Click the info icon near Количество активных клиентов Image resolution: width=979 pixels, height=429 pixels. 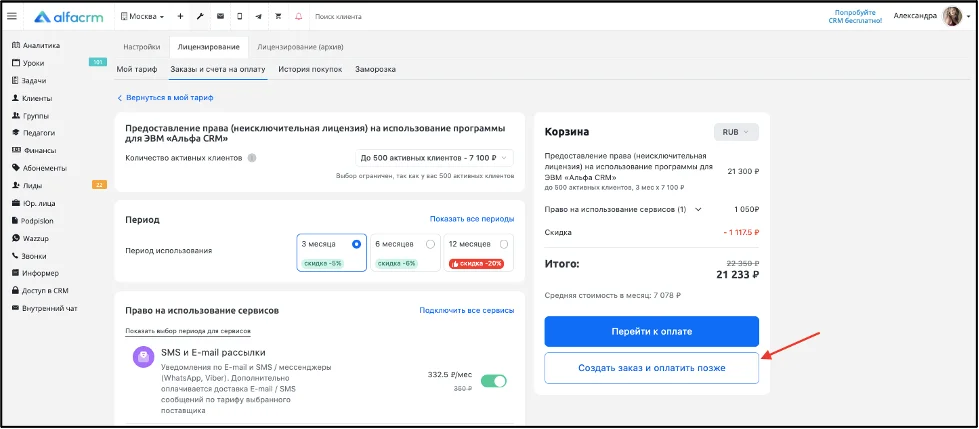pos(252,158)
